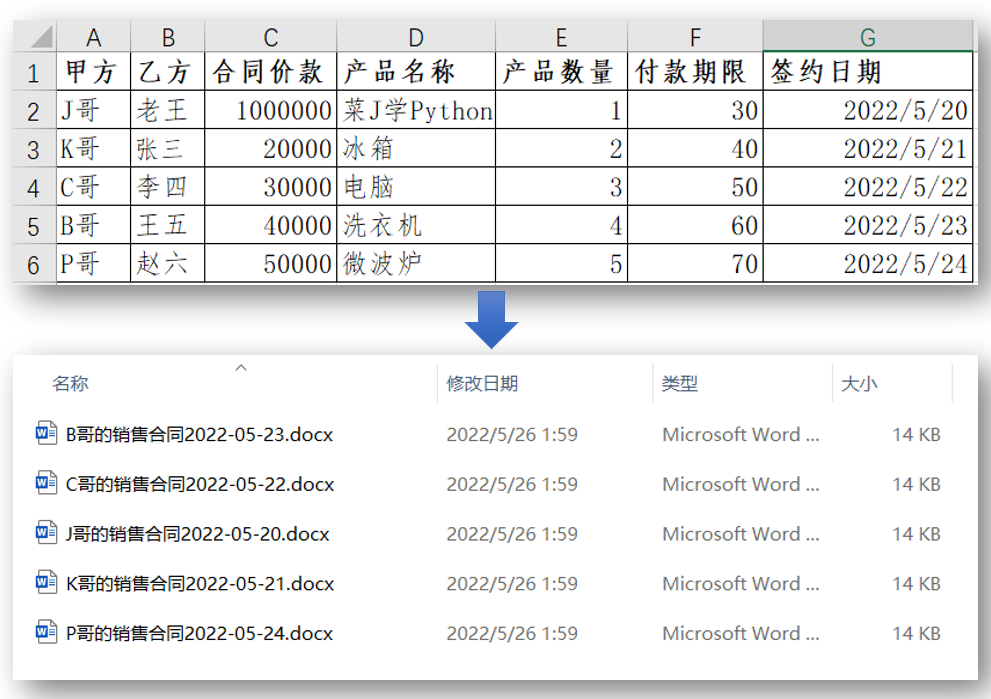
Task: Select column F header in spreadsheet
Action: (695, 37)
